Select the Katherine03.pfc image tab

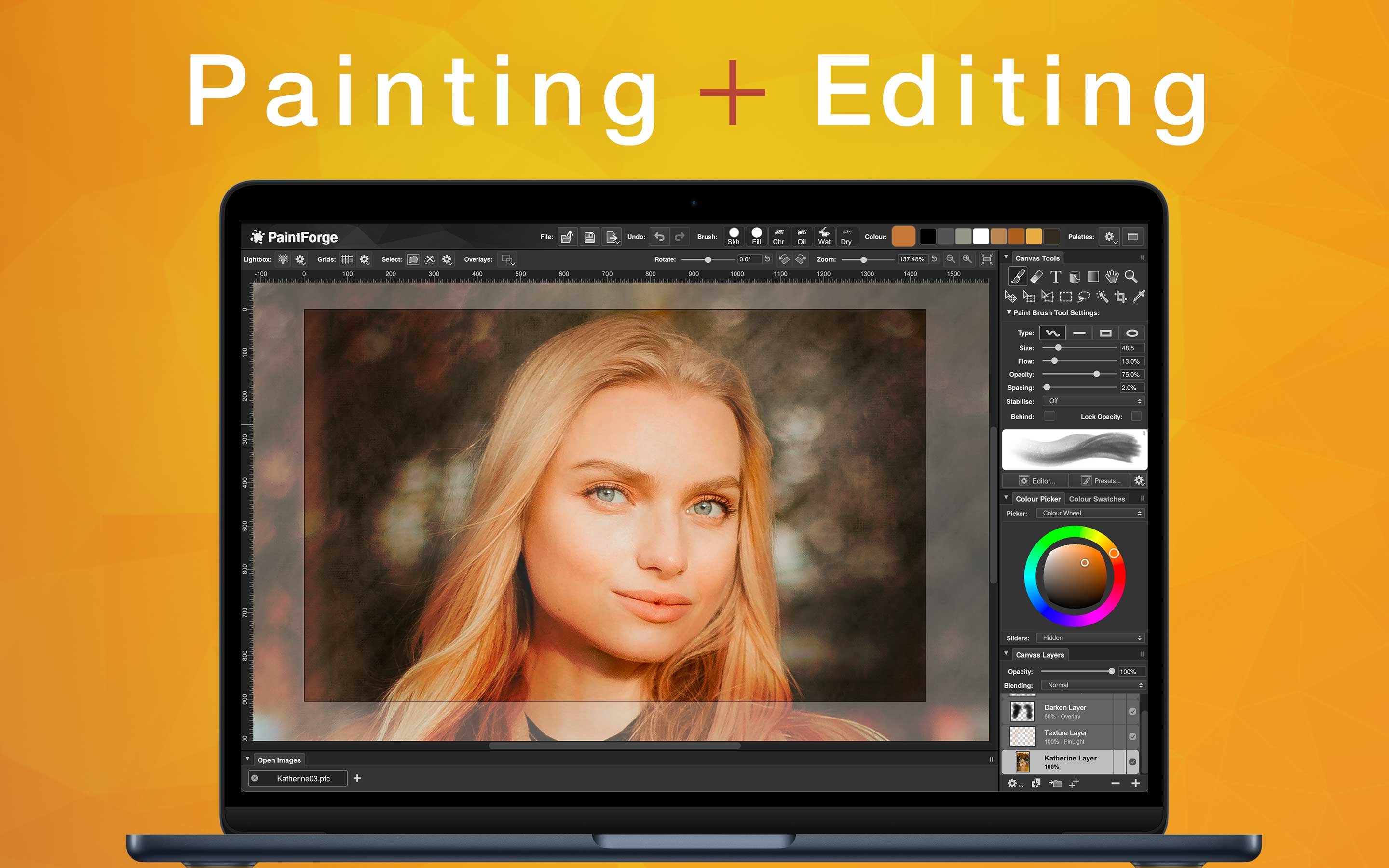(303, 778)
